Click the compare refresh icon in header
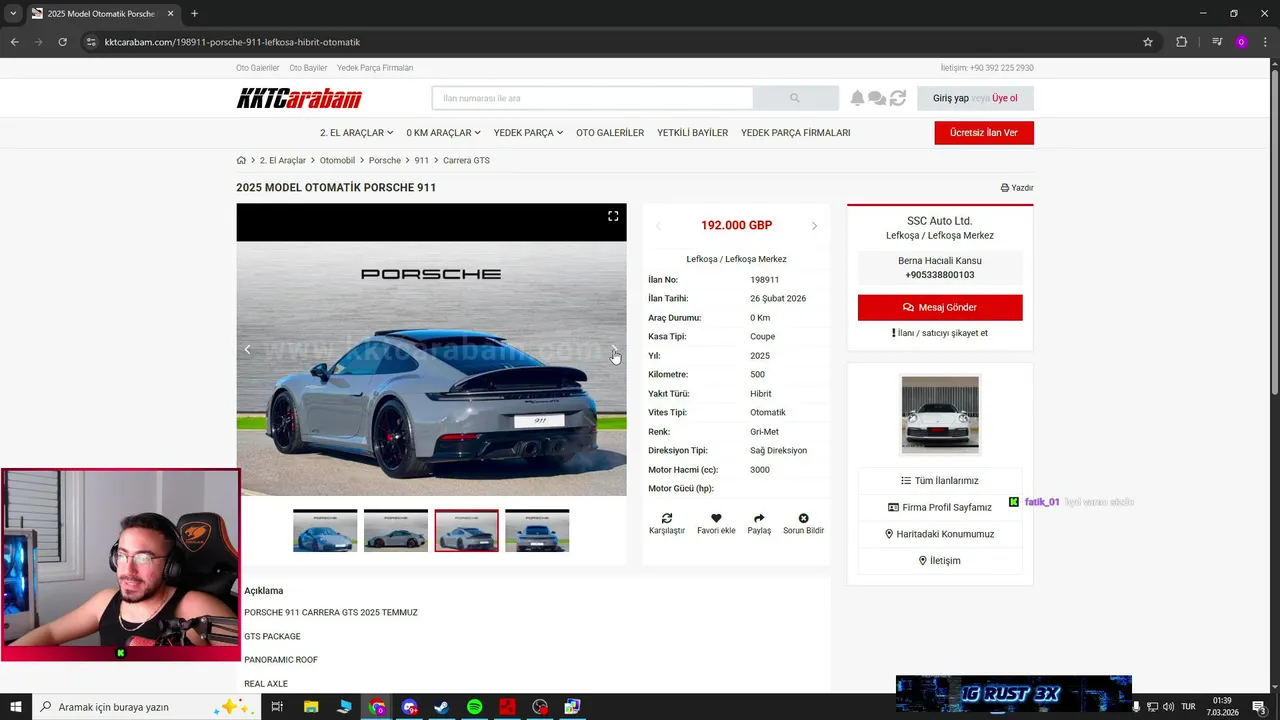 pyautogui.click(x=898, y=98)
